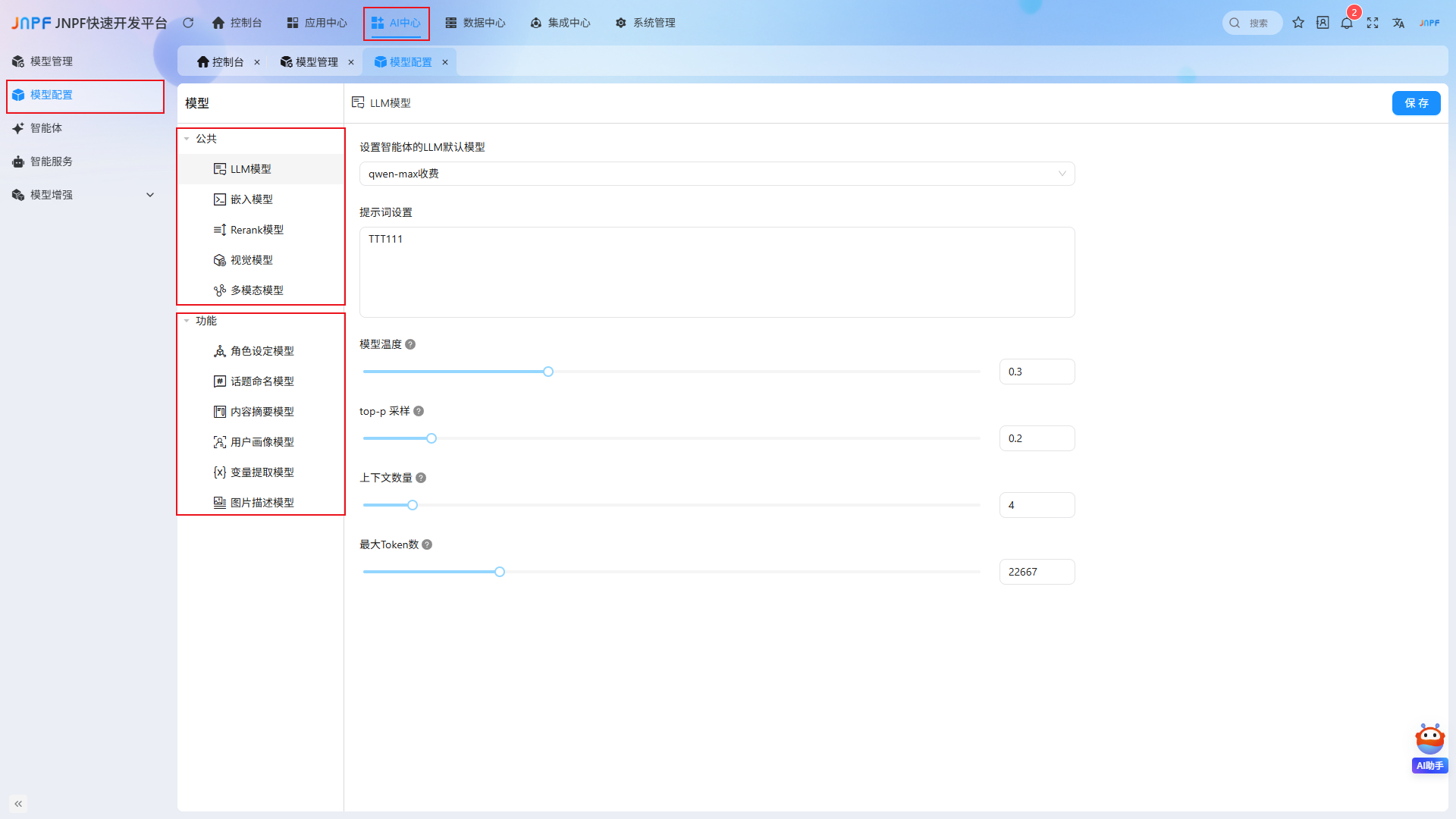Select 嵌入模型 in the model tree
This screenshot has width=1456, height=819.
[x=261, y=199]
